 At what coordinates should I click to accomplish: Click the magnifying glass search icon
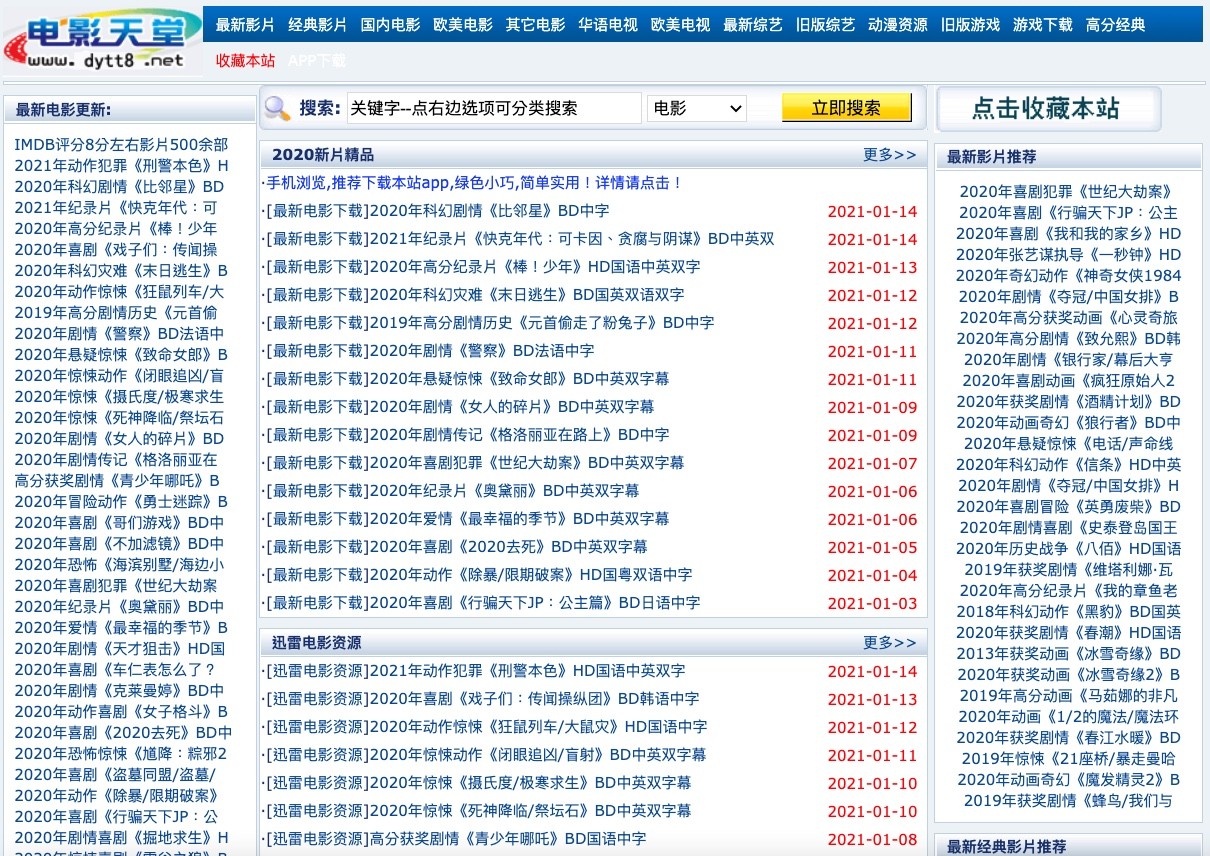click(277, 108)
